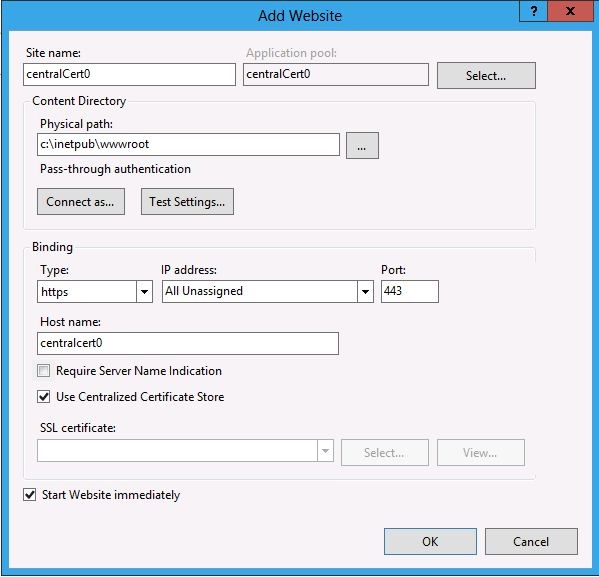Click the Port field showing 443
This screenshot has height=577, width=599.
click(x=410, y=292)
